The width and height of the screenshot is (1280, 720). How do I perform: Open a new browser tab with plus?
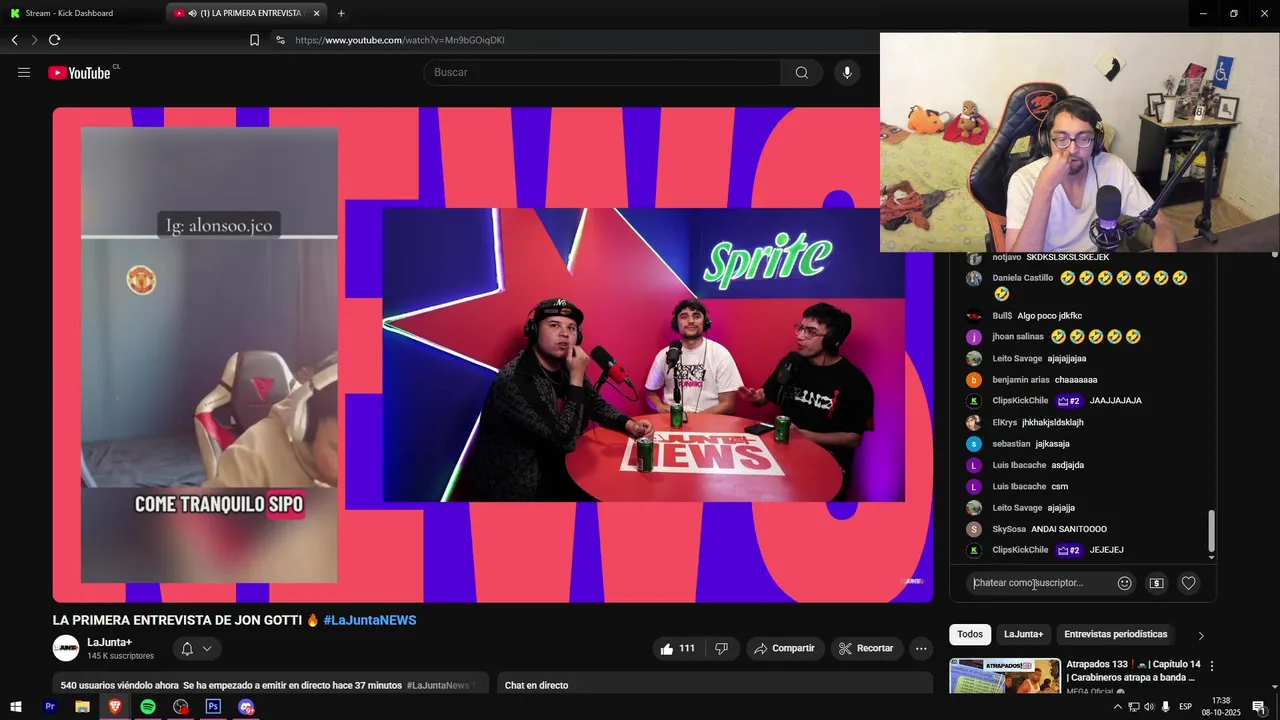click(341, 13)
